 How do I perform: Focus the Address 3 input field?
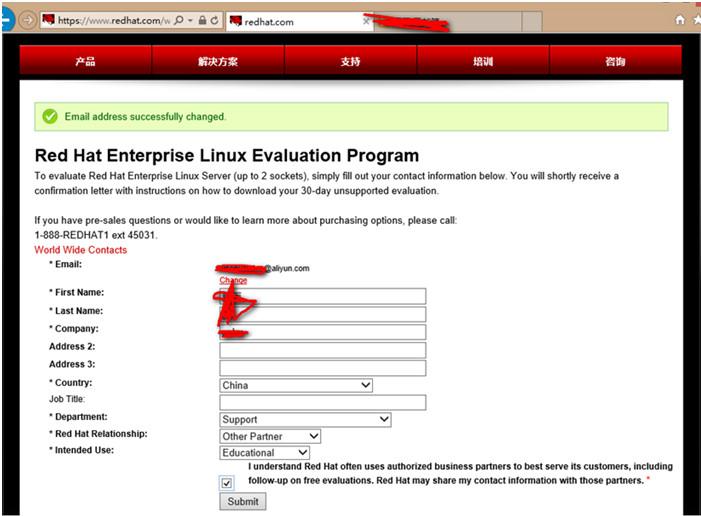322,368
